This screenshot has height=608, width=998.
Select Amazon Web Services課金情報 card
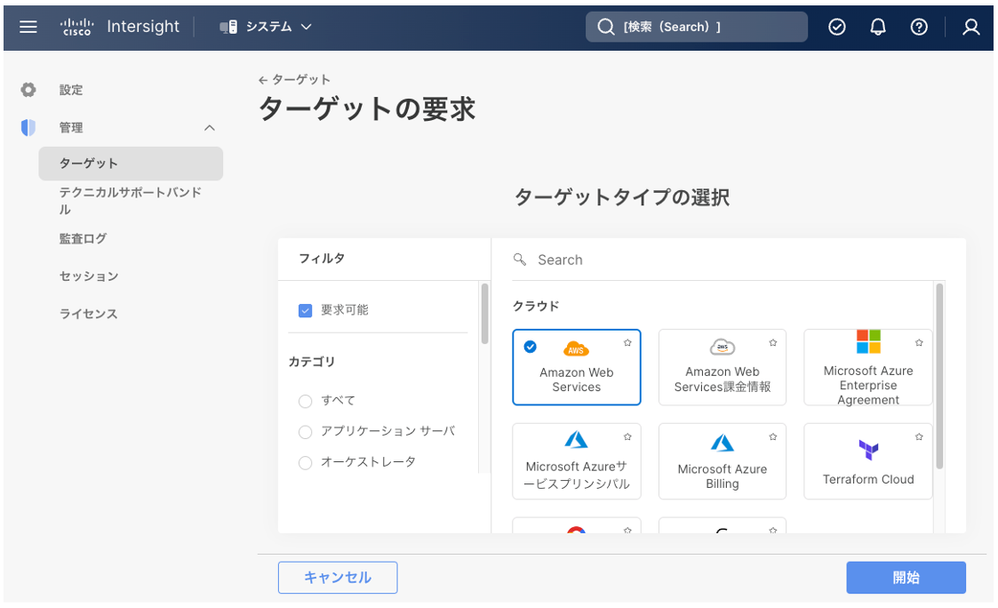(x=722, y=367)
